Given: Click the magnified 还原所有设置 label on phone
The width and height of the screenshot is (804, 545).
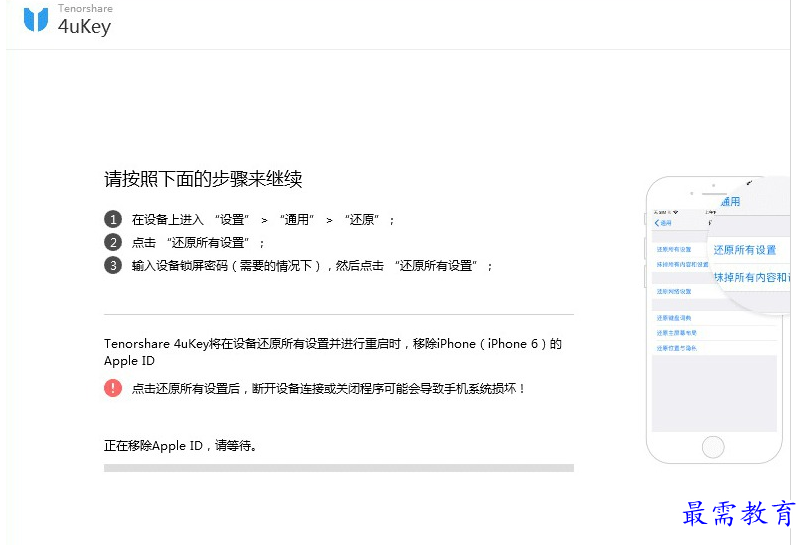Looking at the screenshot, I should (x=745, y=250).
